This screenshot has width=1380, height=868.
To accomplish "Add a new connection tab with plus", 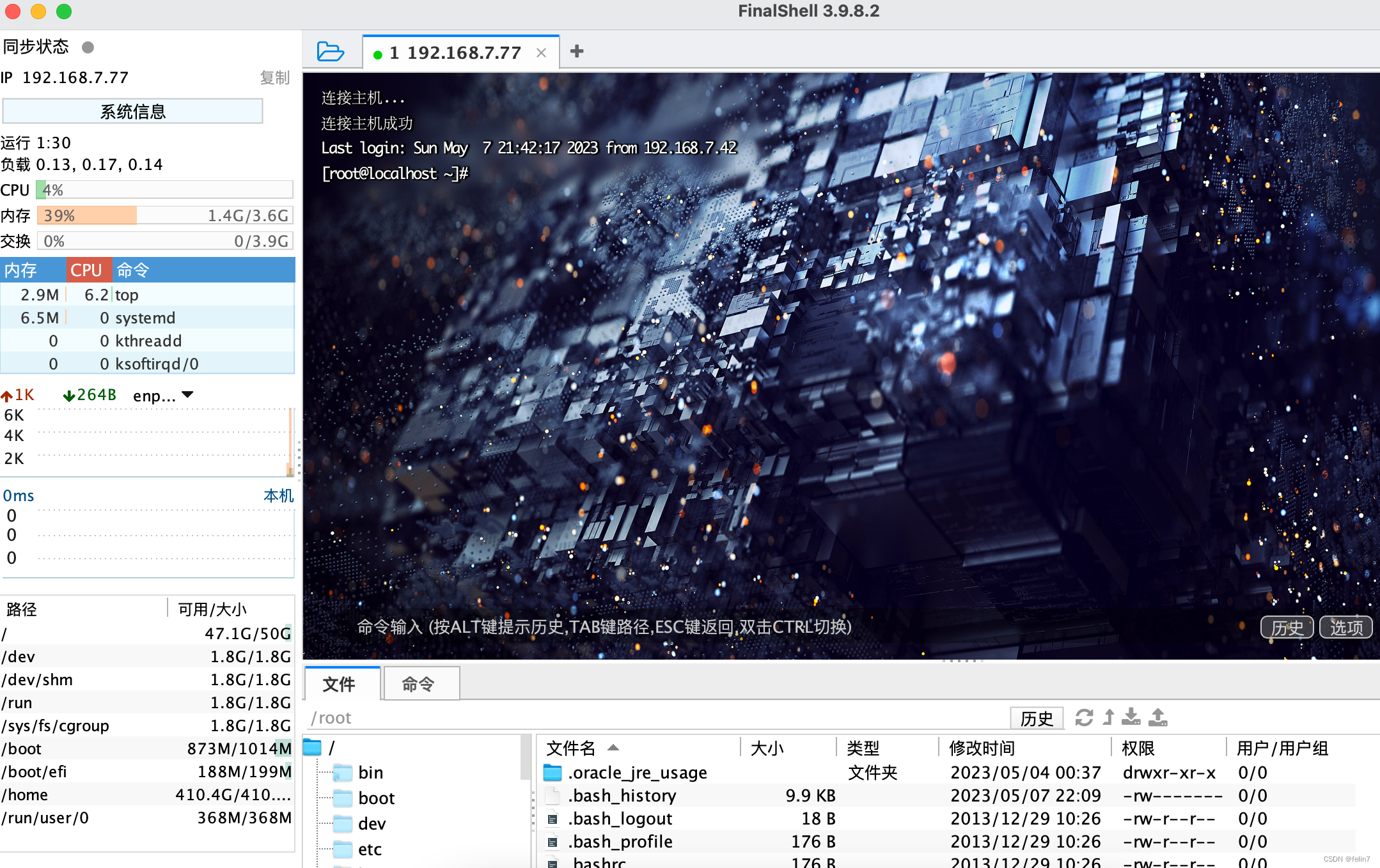I will point(577,51).
